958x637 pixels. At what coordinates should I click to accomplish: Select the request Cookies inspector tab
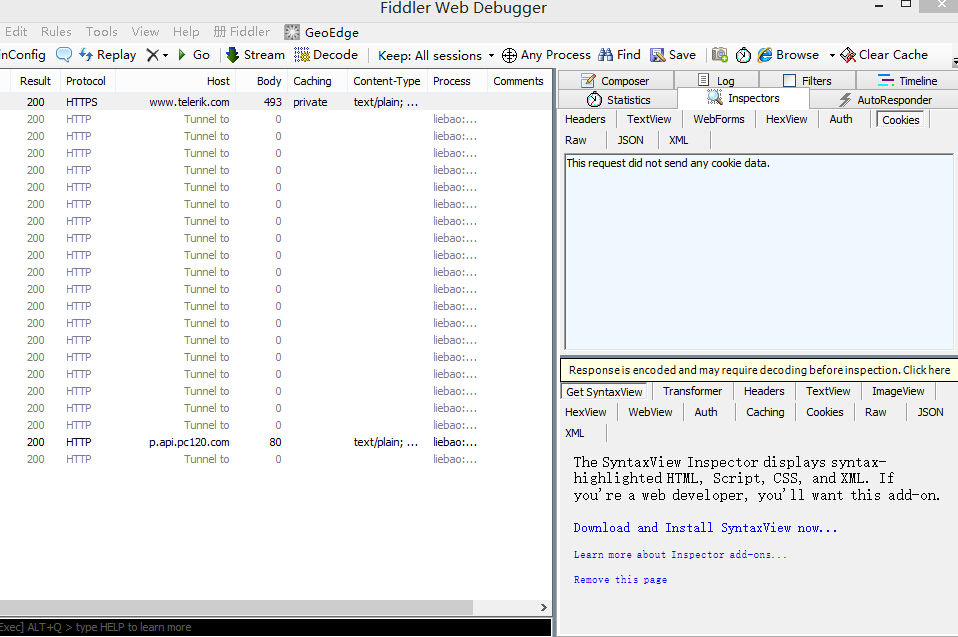point(901,120)
